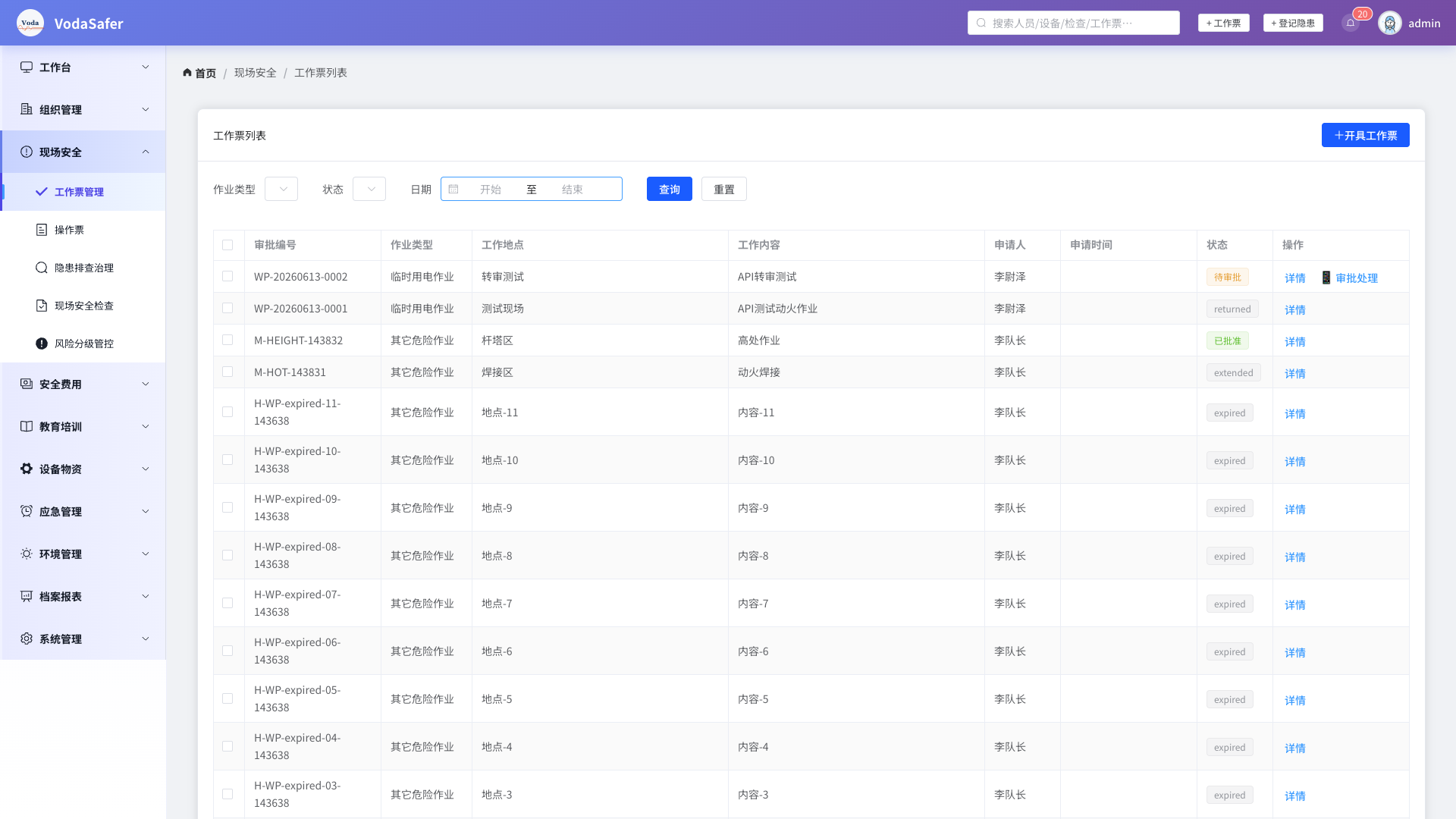Expand the 工作台 menu chevron

146,67
